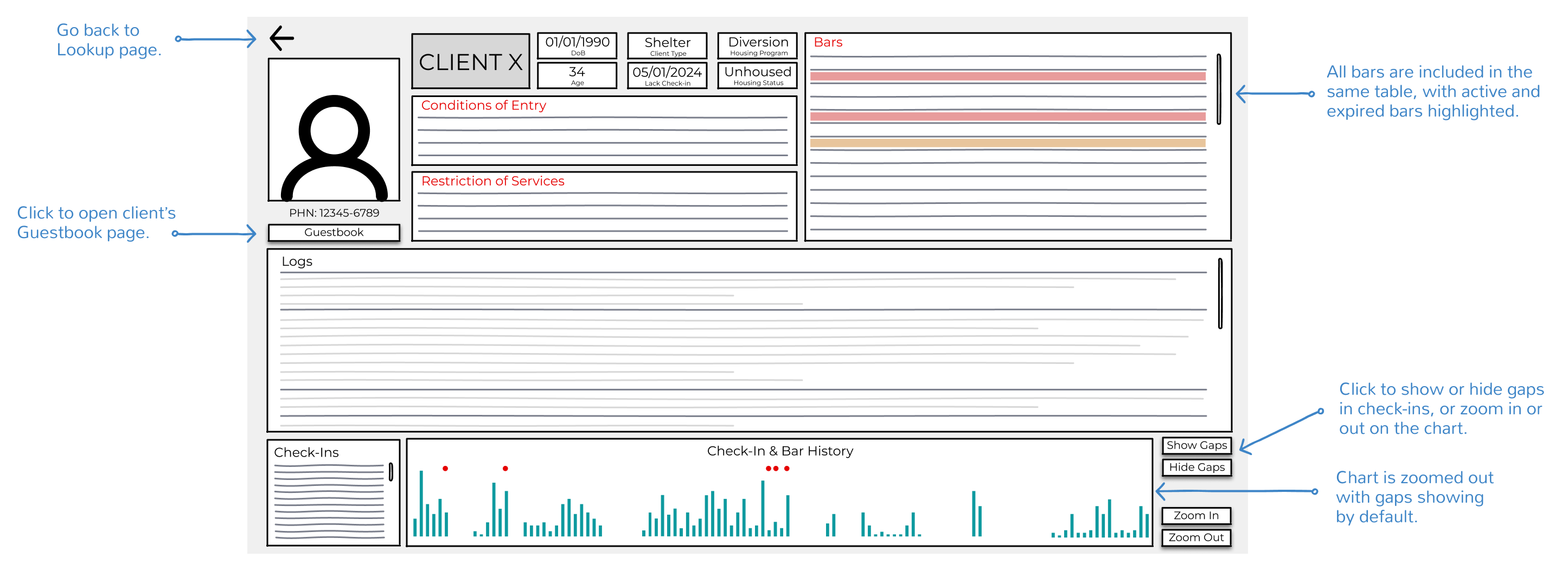Click the client profile avatar image

pos(334,130)
